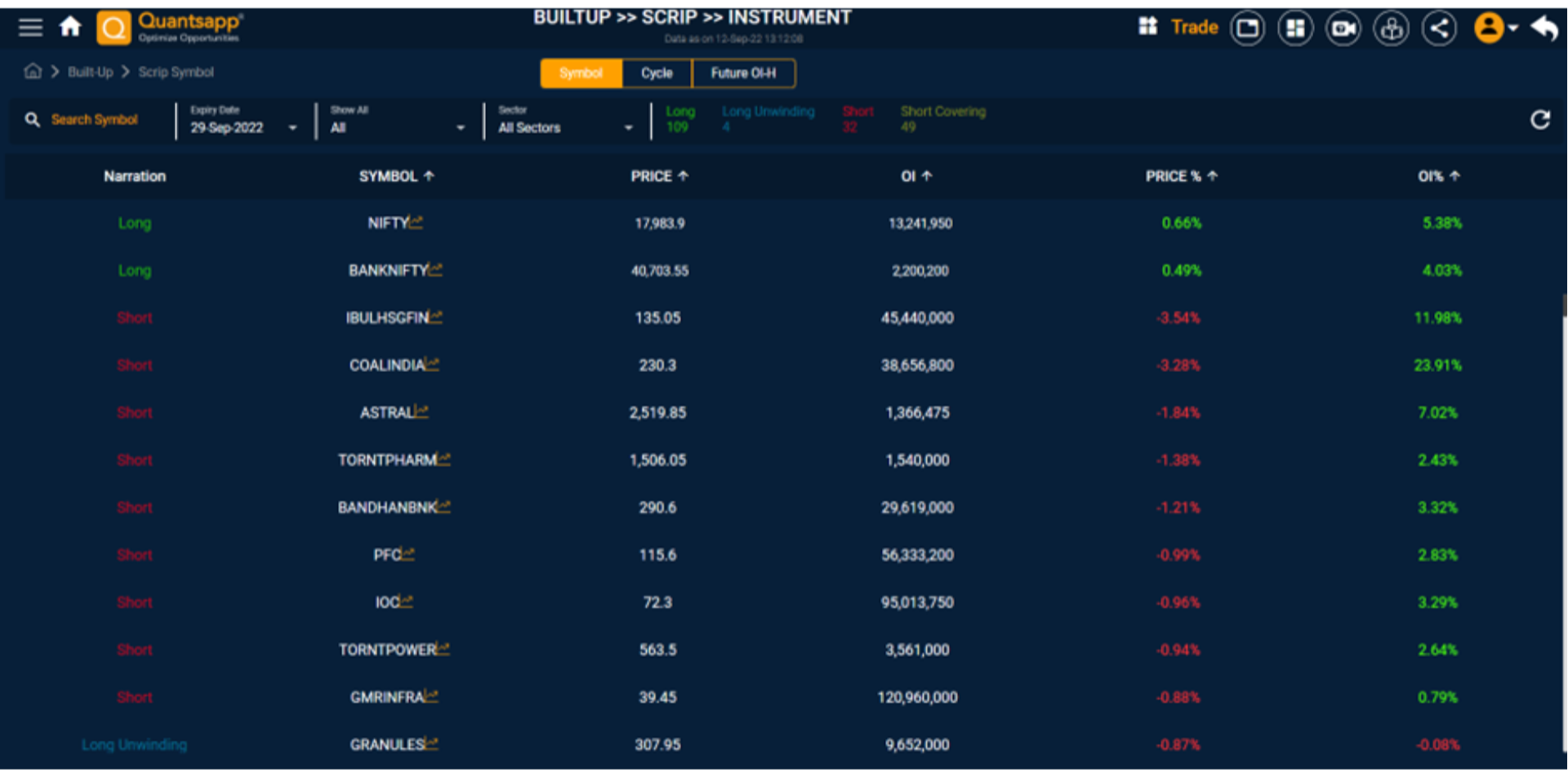
Task: Click the Trade button
Action: [x=1194, y=26]
